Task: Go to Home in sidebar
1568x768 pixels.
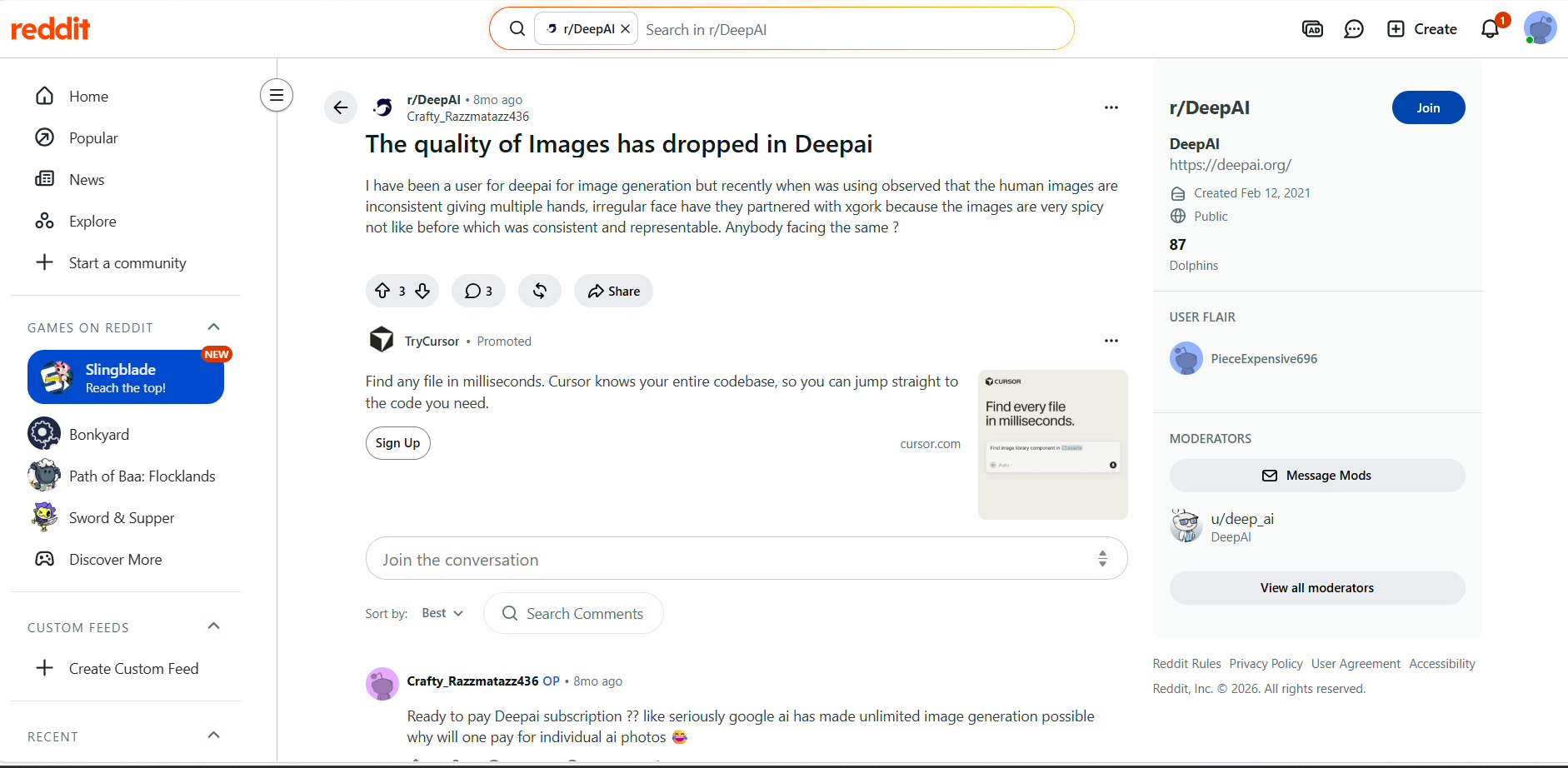Action: point(126,97)
